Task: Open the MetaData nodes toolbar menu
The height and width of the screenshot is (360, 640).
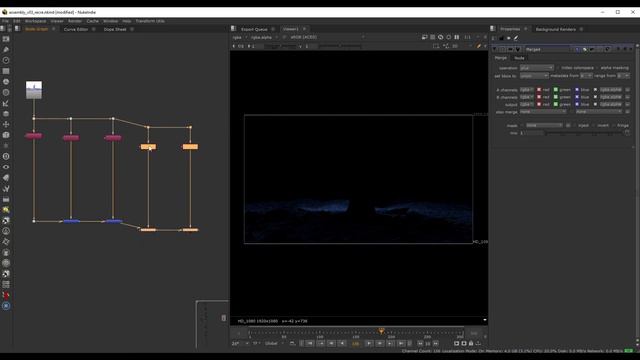Action: point(6,178)
